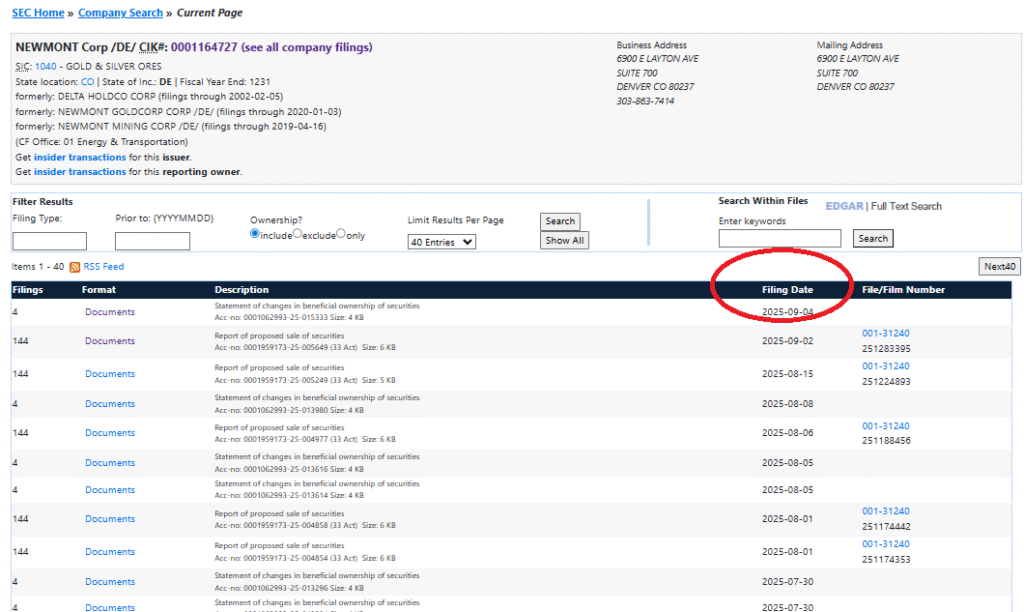Open Documents for the film 251174442 filing
This screenshot has height=612, width=1024.
click(x=110, y=519)
